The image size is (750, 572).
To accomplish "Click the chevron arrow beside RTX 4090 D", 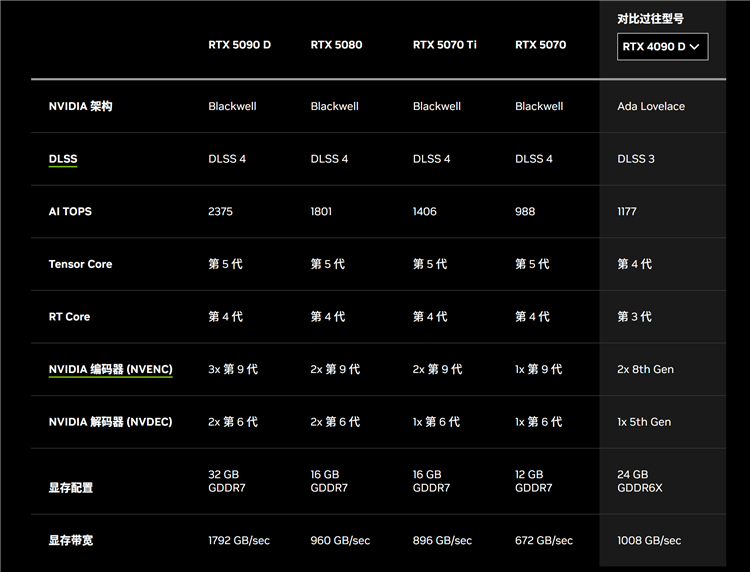I will tap(695, 47).
